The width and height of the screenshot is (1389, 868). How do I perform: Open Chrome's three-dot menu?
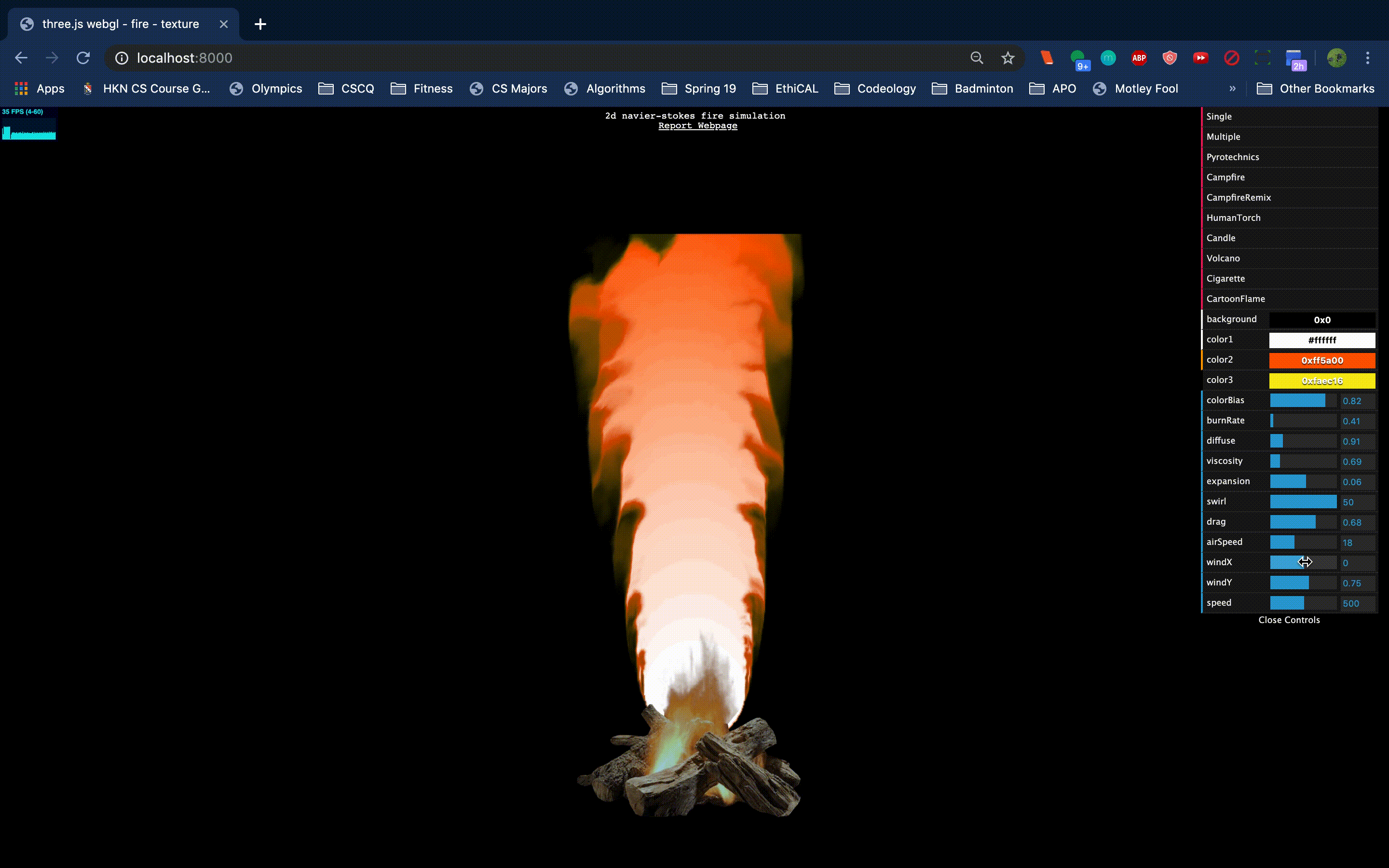(x=1368, y=58)
